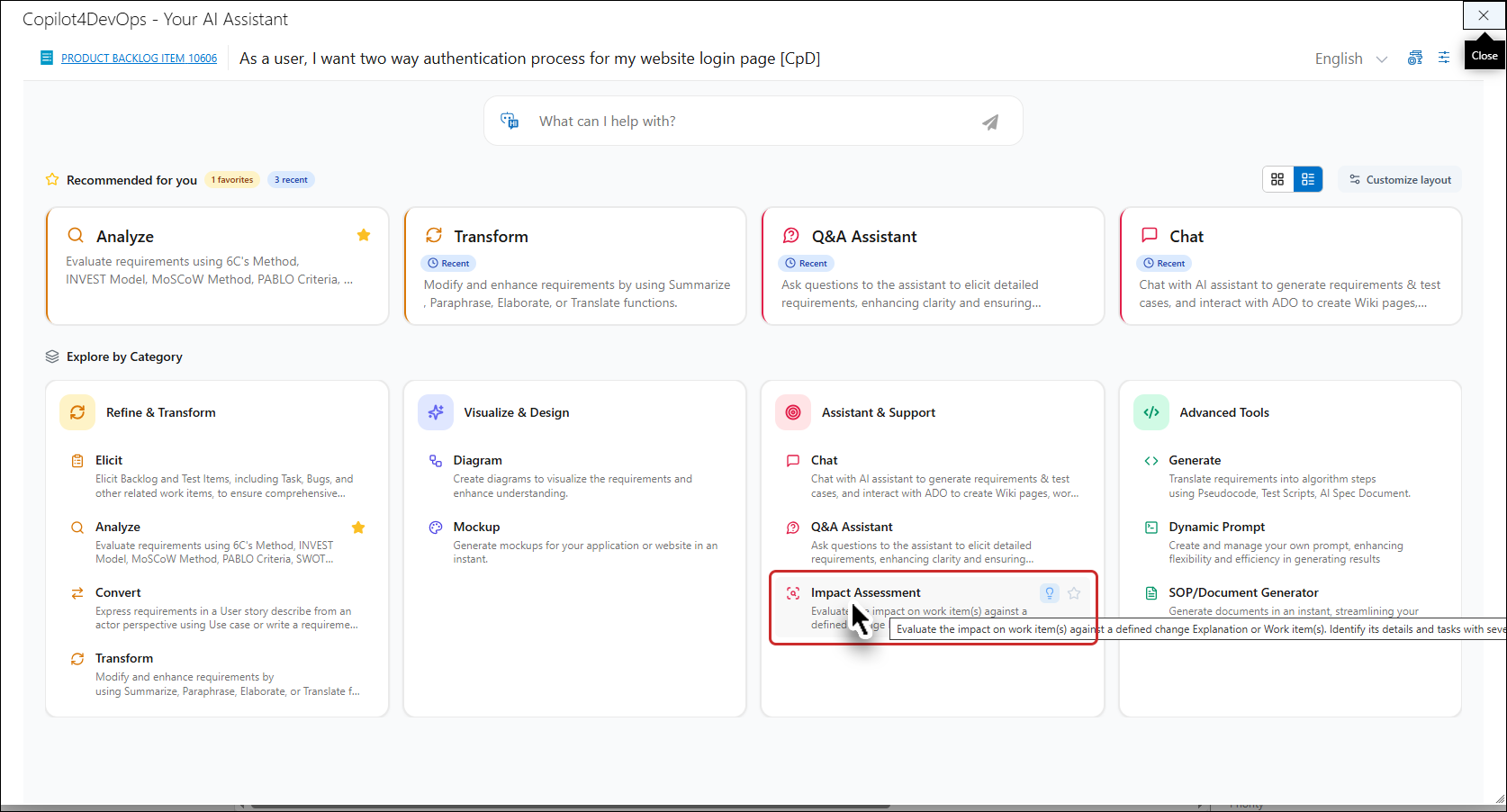Select Dynamic Prompt under Advanced Tools
The width and height of the screenshot is (1507, 812).
pyautogui.click(x=1216, y=527)
